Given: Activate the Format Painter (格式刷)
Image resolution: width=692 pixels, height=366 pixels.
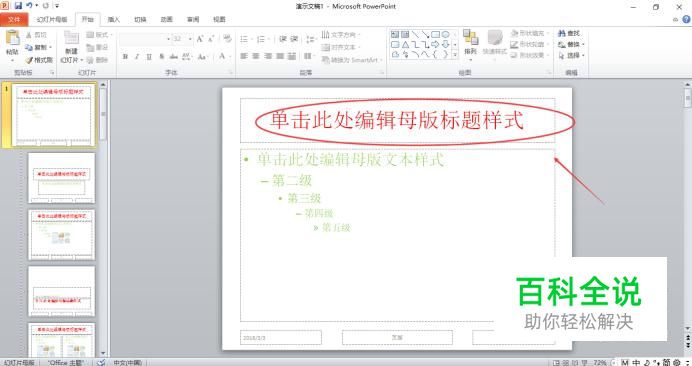Looking at the screenshot, I should pos(39,60).
